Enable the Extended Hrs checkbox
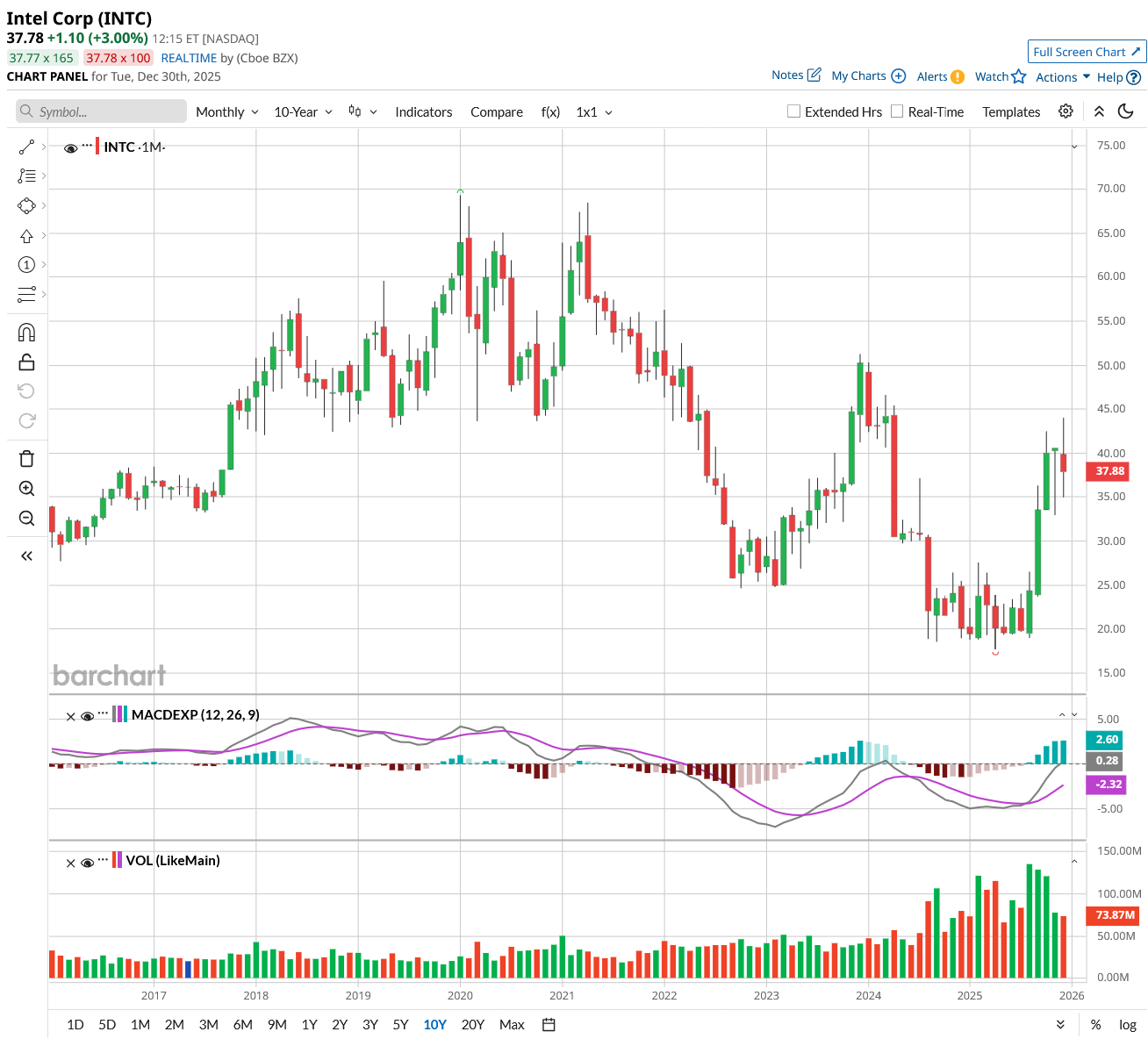The height and width of the screenshot is (1039, 1148). (793, 111)
